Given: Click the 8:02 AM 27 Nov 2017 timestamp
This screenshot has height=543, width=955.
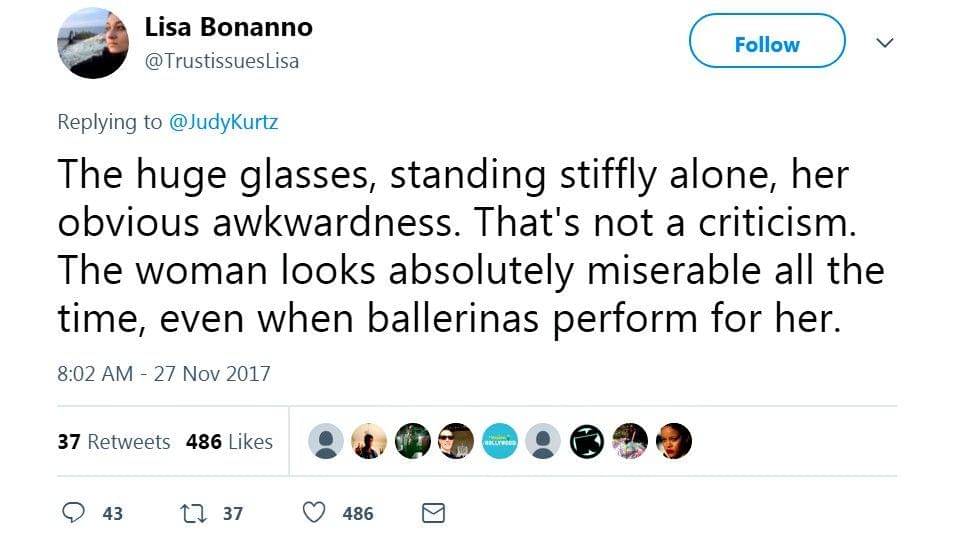Looking at the screenshot, I should 164,373.
